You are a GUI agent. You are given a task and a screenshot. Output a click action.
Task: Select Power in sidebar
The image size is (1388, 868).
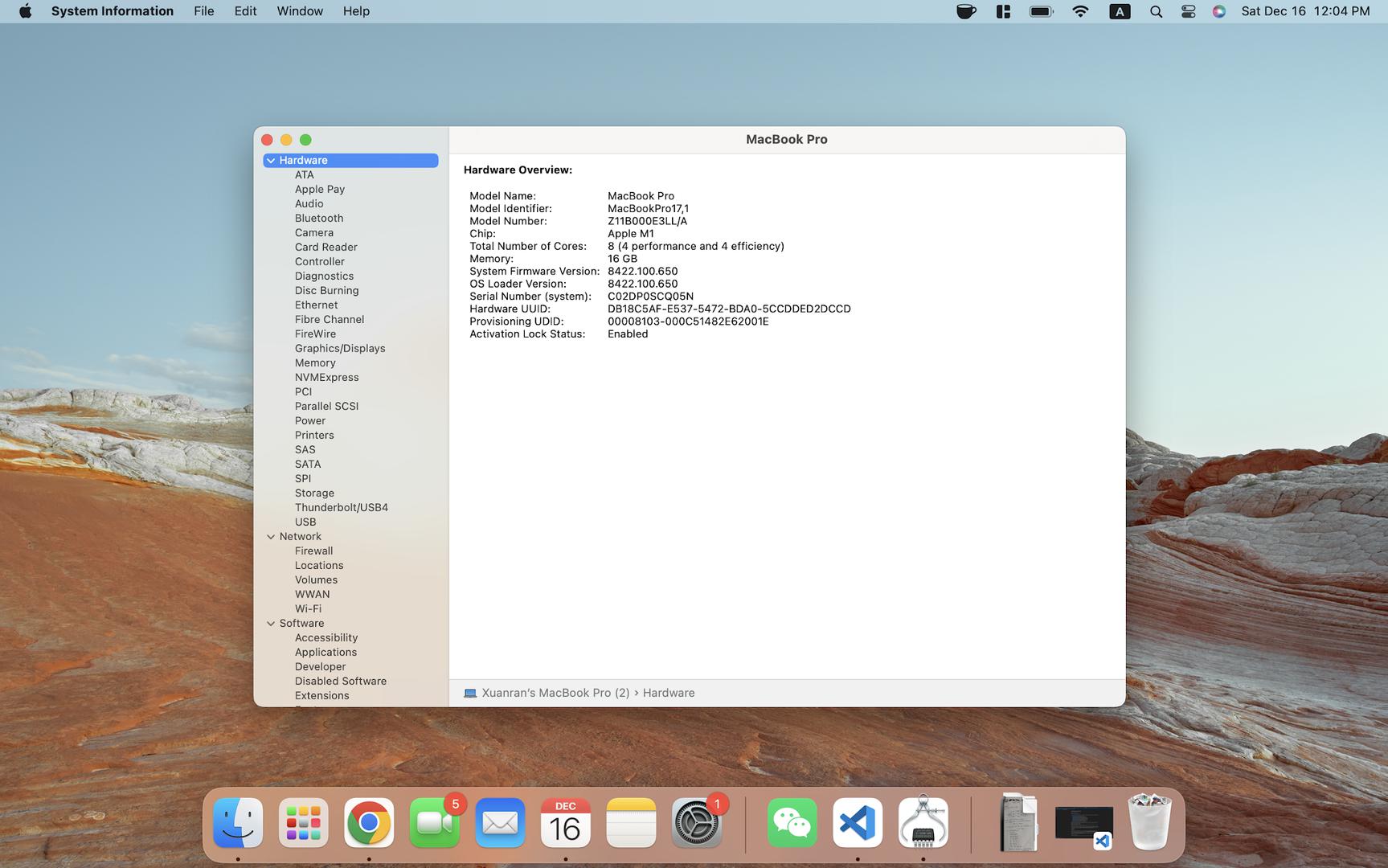tap(310, 421)
